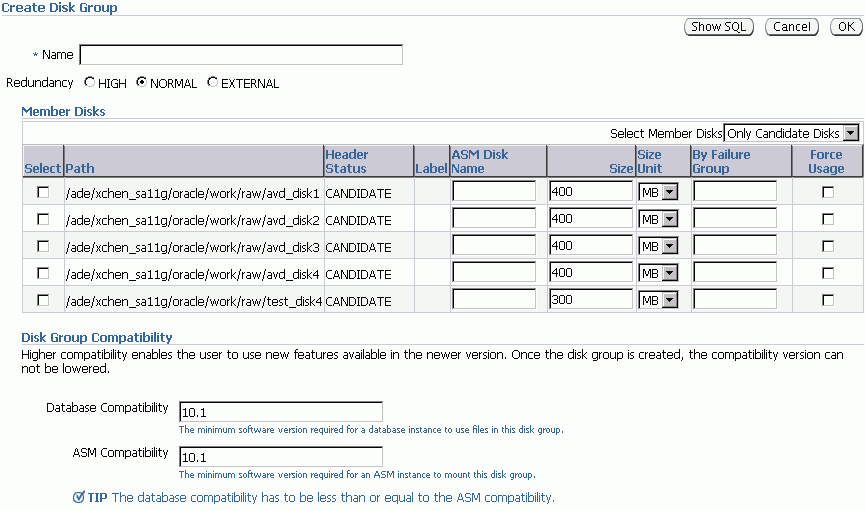Viewport: 865px width, 511px height.
Task: Click Failure Group field for test_disk4
Action: coord(735,299)
